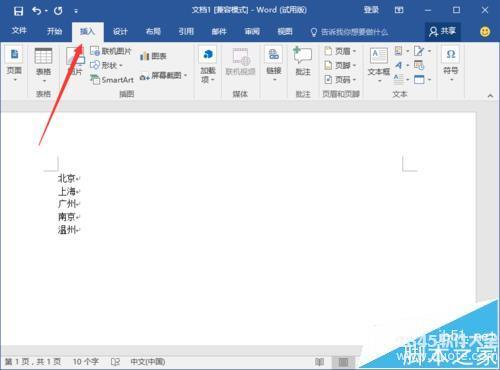Insert a Comment (批注)
Viewport: 500px width, 370px height.
(303, 61)
